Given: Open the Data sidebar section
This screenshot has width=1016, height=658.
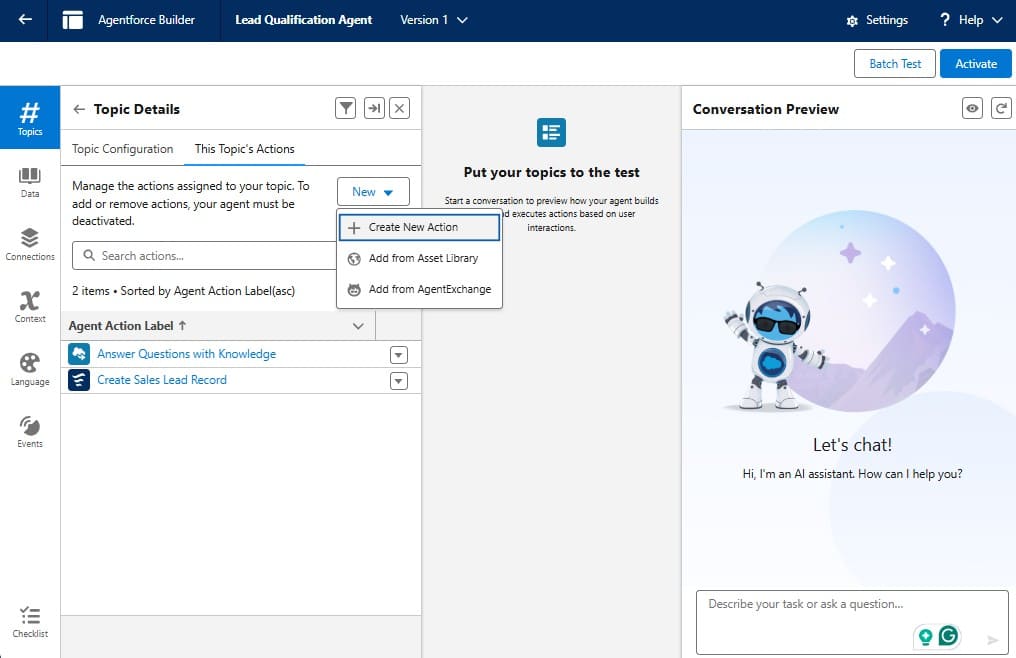Looking at the screenshot, I should pyautogui.click(x=30, y=182).
